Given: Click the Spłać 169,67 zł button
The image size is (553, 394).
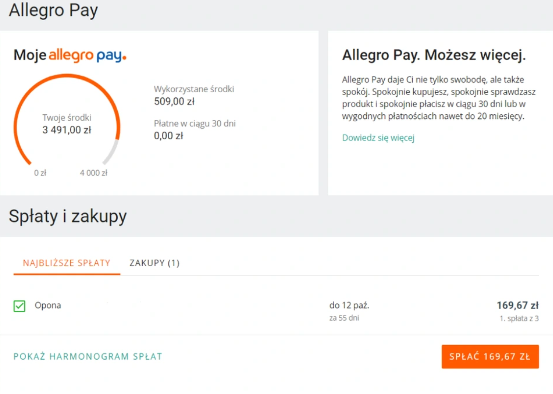Looking at the screenshot, I should click(490, 357).
